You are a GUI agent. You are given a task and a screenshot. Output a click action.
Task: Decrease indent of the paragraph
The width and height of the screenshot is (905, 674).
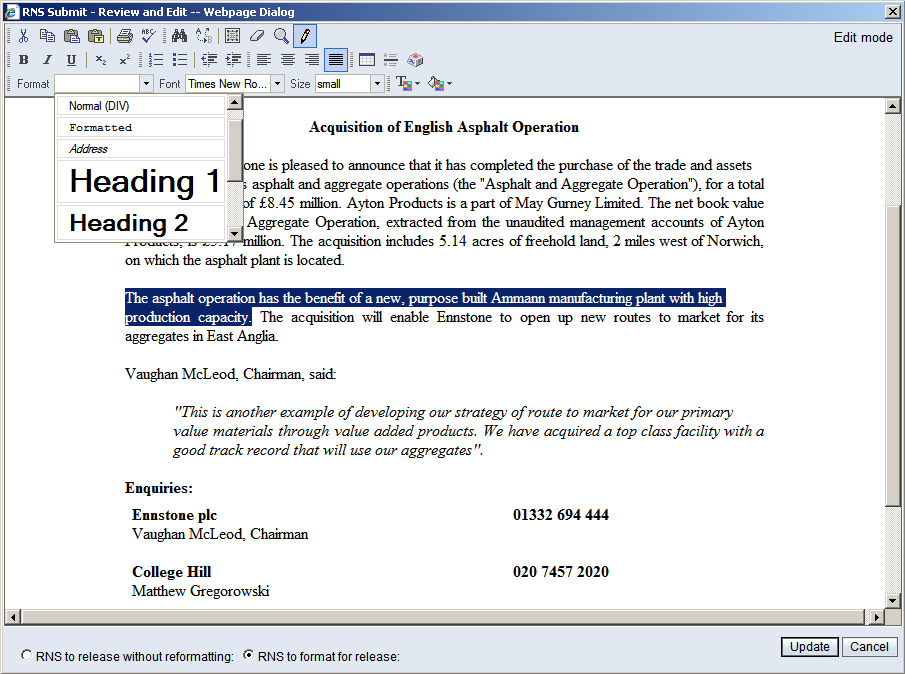point(209,59)
